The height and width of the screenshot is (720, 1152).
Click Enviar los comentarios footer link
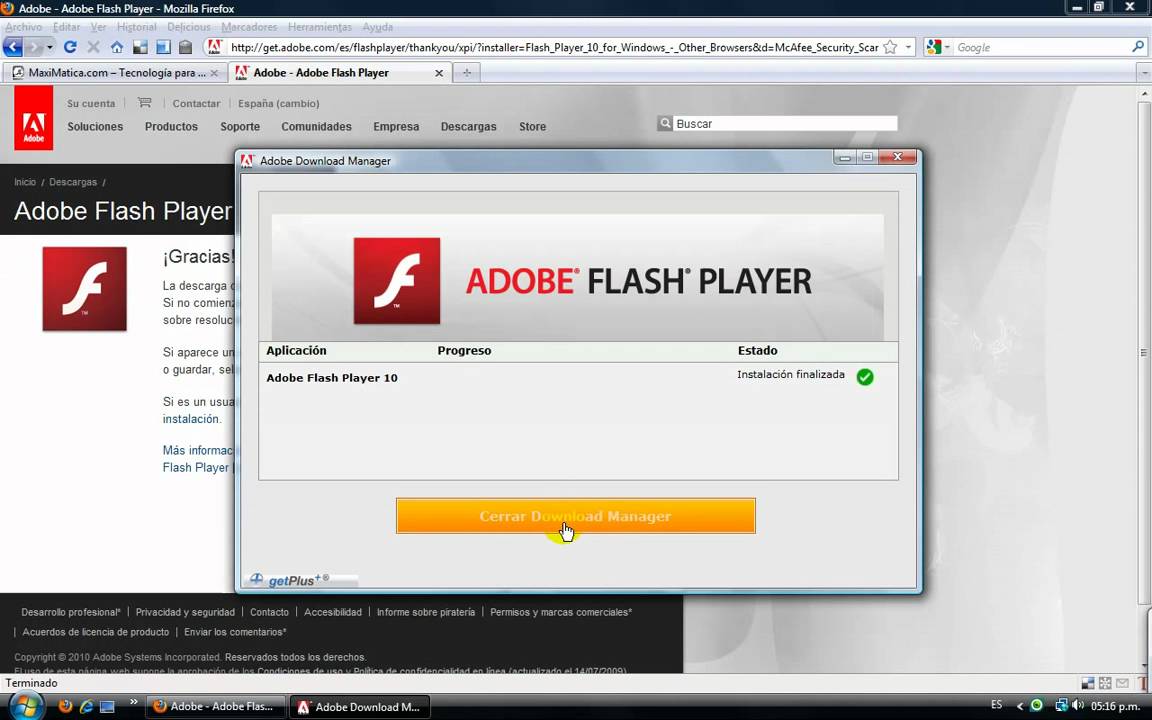pos(235,632)
